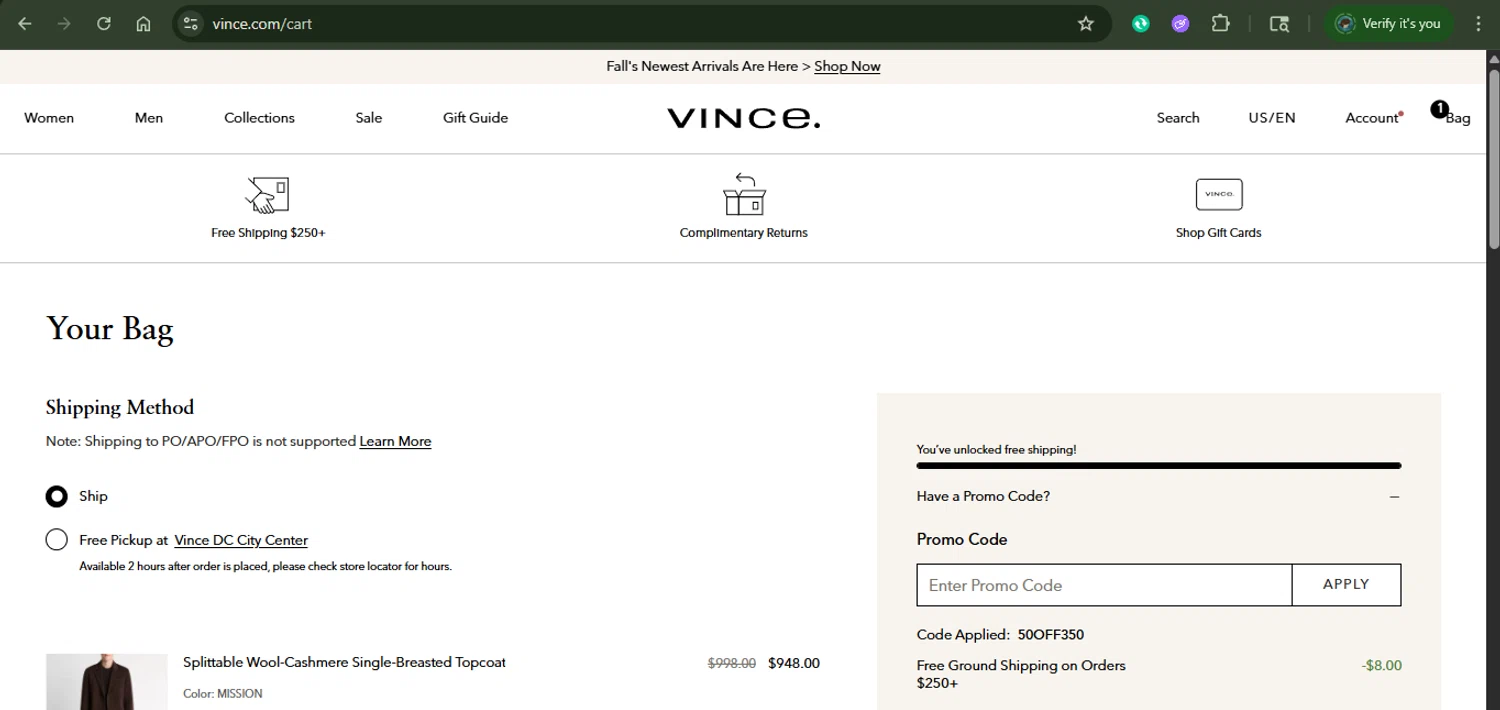The height and width of the screenshot is (710, 1500).
Task: Focus the Enter Promo Code field
Action: click(1104, 585)
